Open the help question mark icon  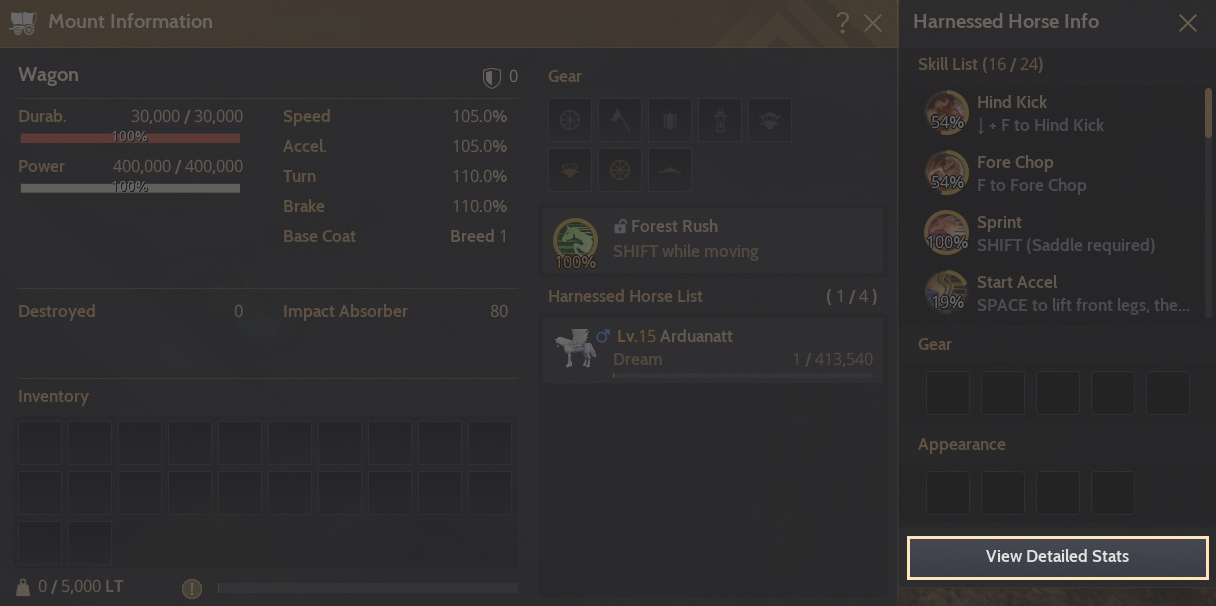tap(843, 22)
